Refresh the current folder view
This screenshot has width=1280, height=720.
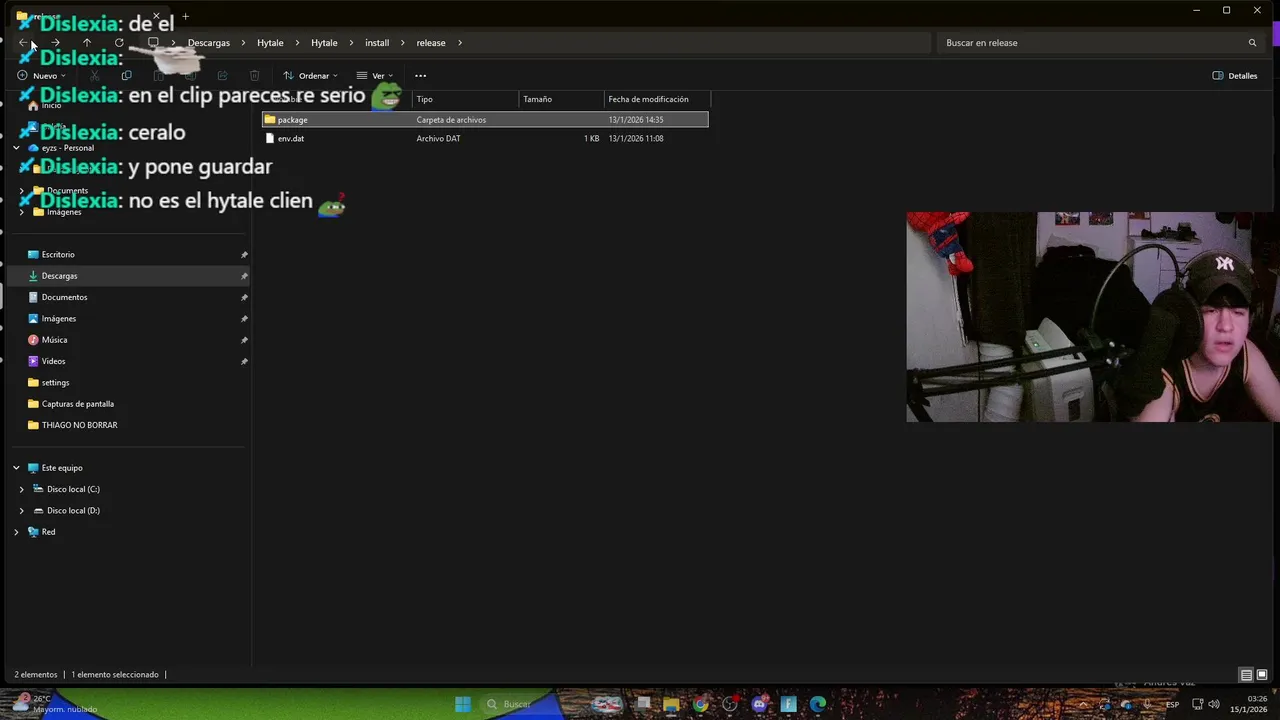(119, 43)
